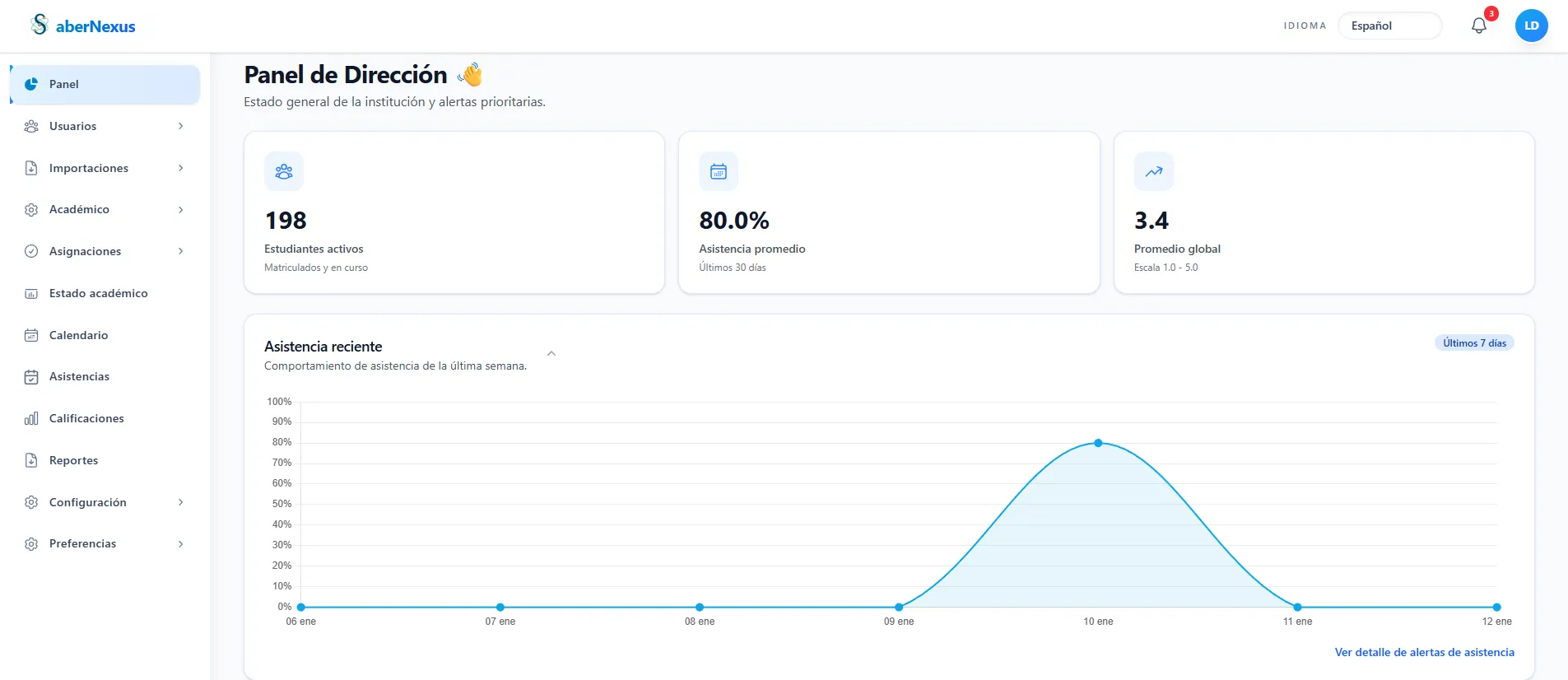Open Asistencias menu item
1568x680 pixels.
[x=105, y=377]
